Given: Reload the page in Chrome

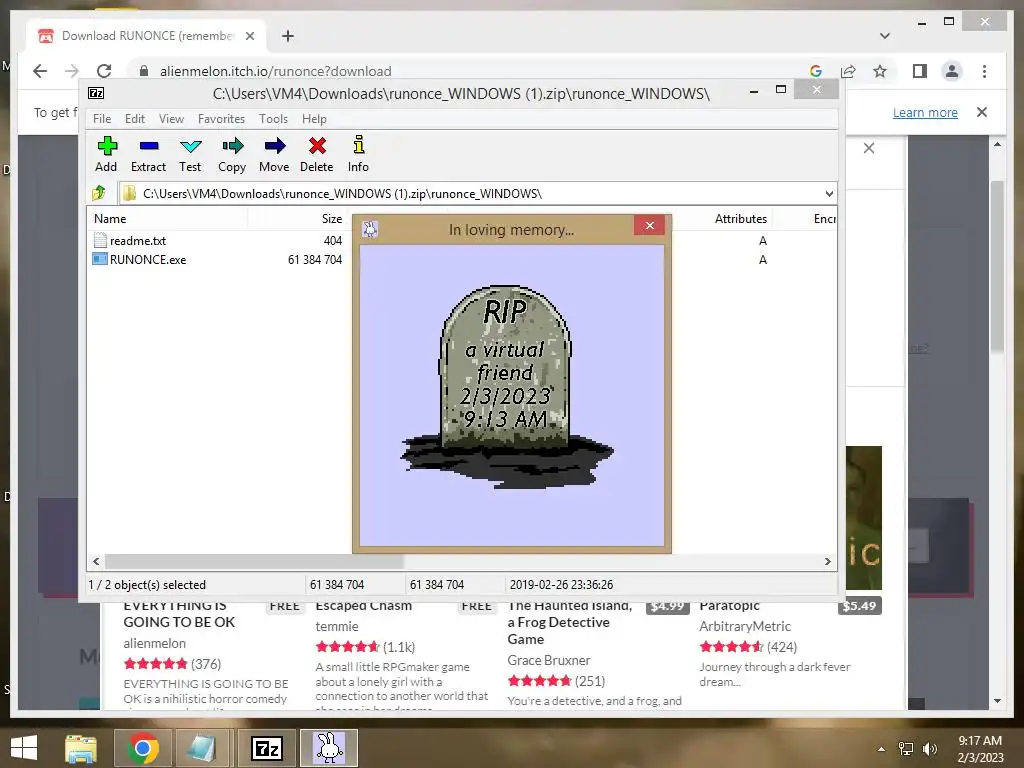Looking at the screenshot, I should [x=104, y=71].
